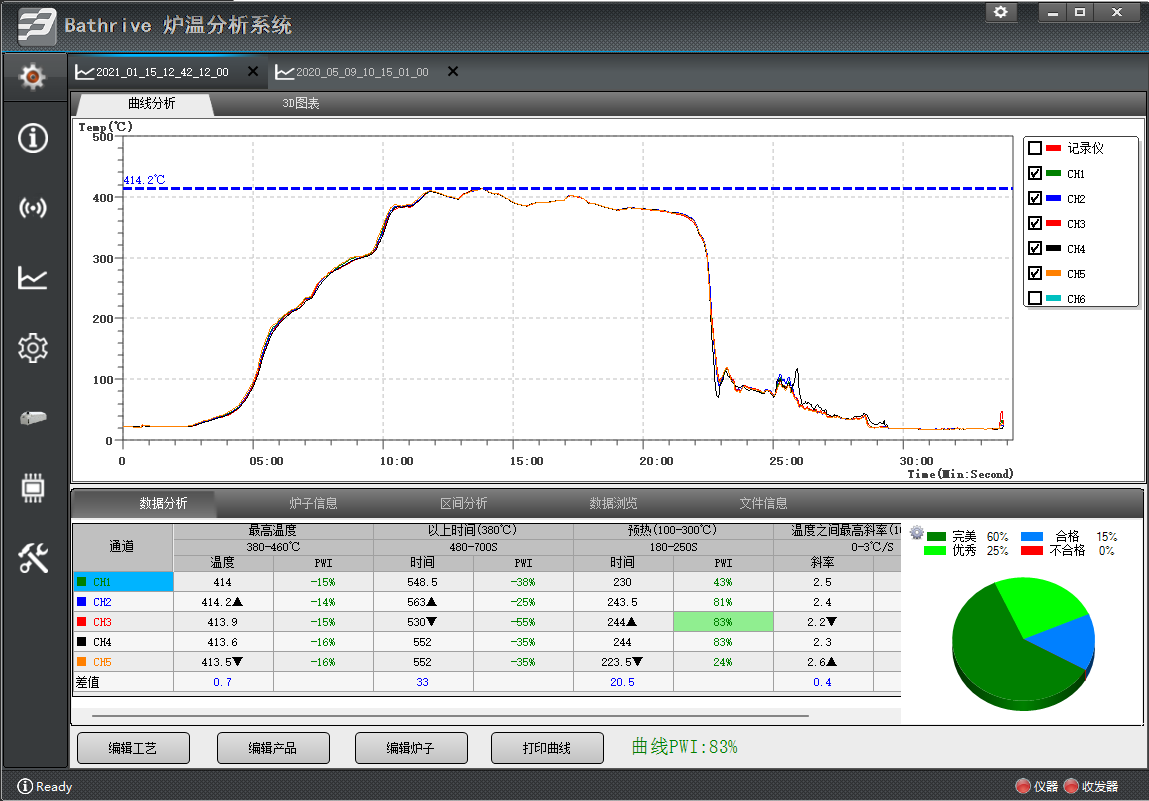Click the 编辑工艺 button
This screenshot has width=1149, height=801.
pyautogui.click(x=133, y=748)
